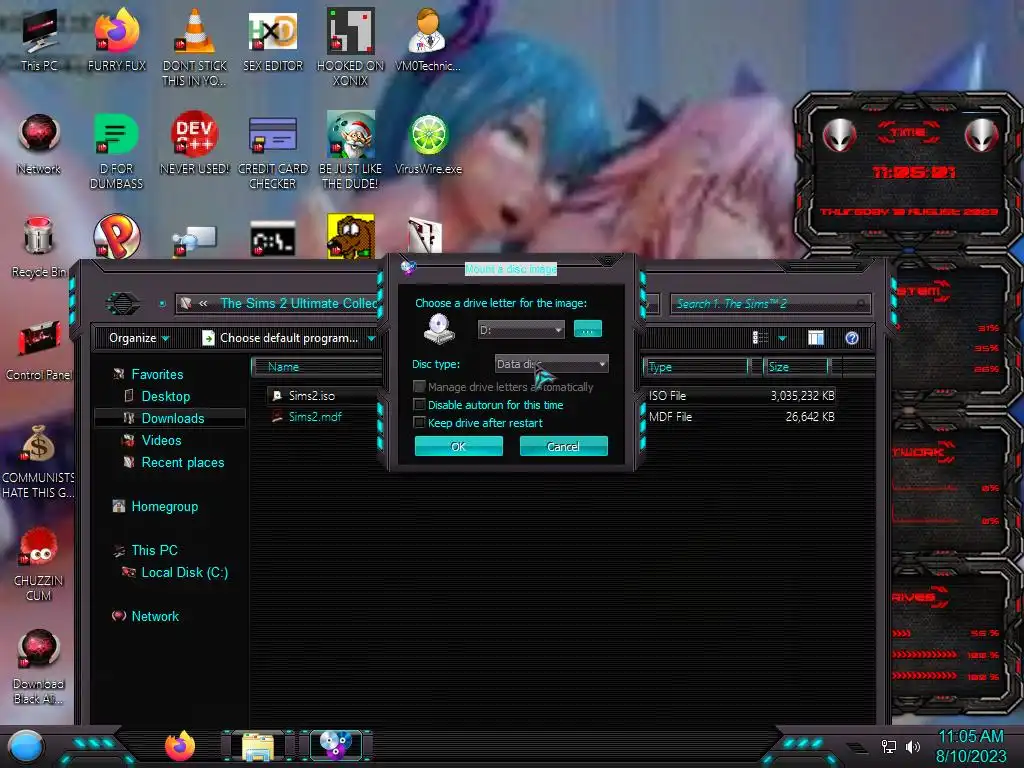Open the network tray icon
The image size is (1024, 768).
888,746
